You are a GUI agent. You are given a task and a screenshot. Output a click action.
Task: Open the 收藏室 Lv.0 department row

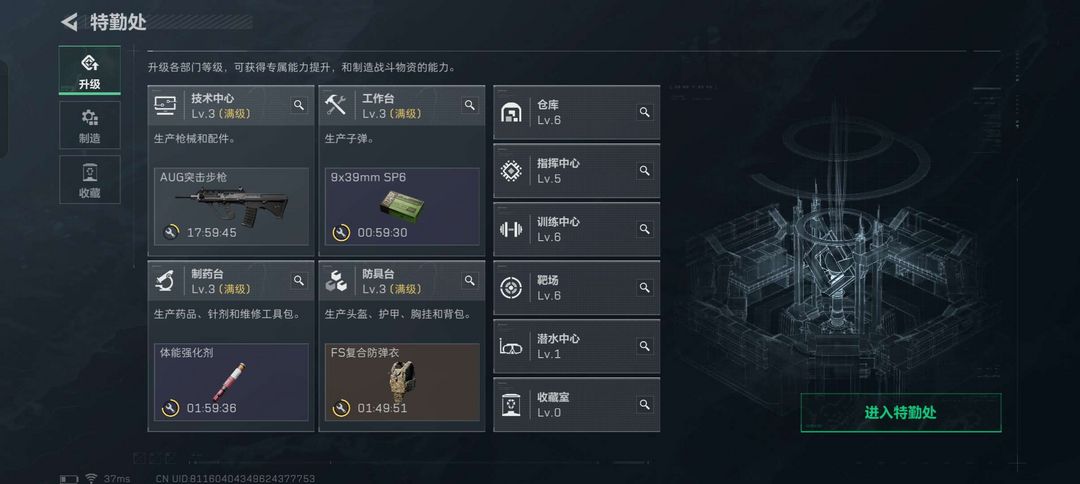pyautogui.click(x=577, y=404)
